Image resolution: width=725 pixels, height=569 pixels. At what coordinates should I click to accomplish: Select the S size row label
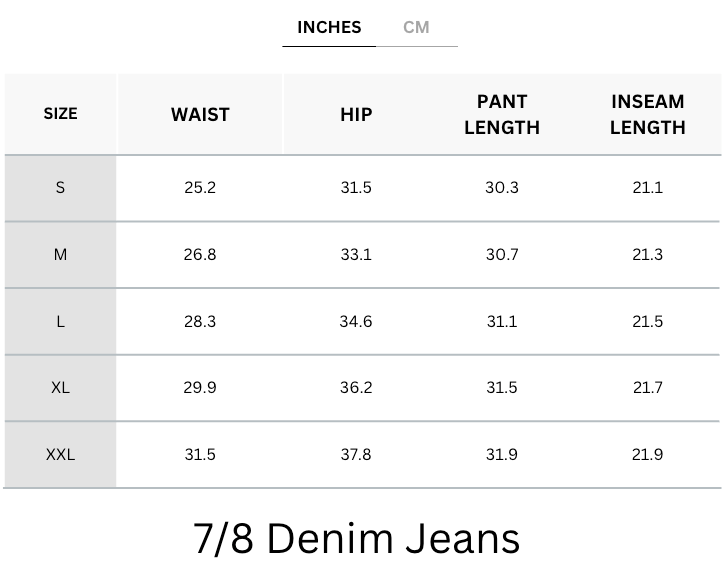tap(61, 188)
